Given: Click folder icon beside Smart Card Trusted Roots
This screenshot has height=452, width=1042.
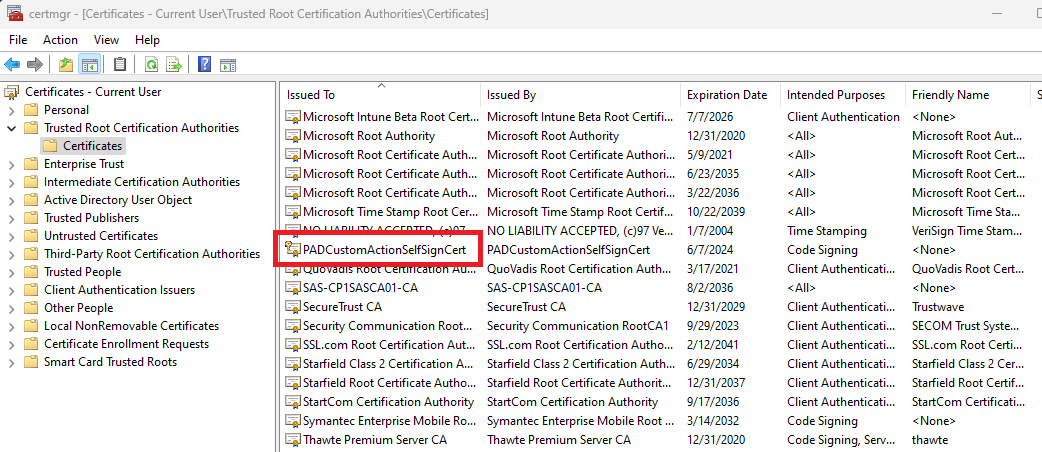Looking at the screenshot, I should click(31, 362).
